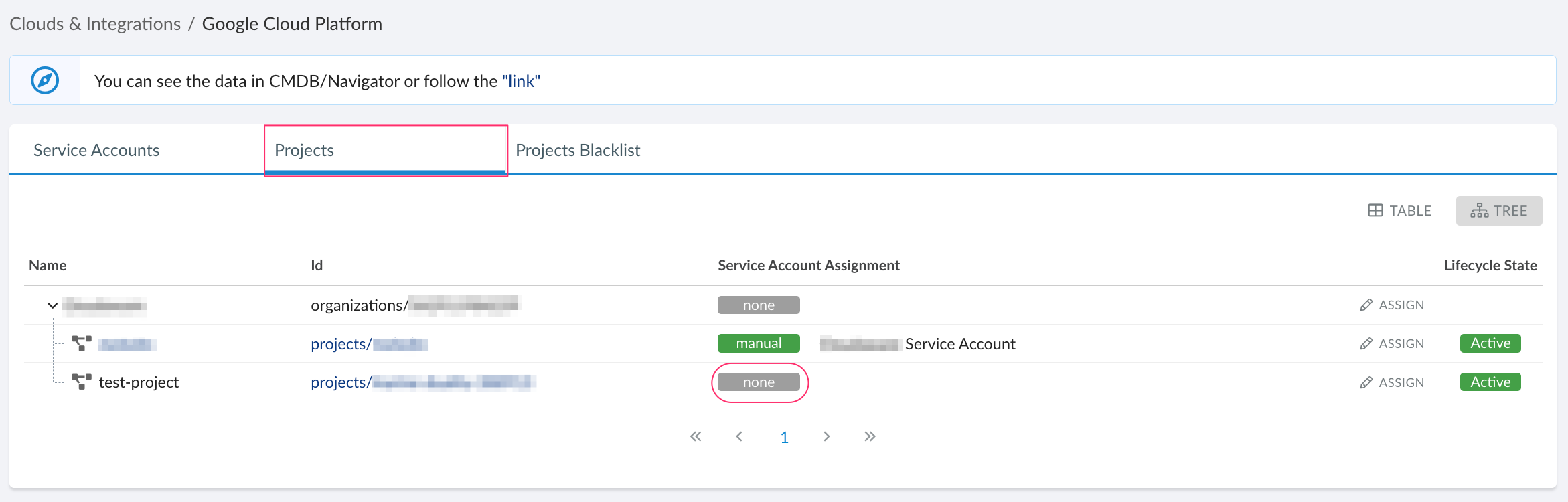
Task: Click the compass navigator icon in banner
Action: pos(45,80)
